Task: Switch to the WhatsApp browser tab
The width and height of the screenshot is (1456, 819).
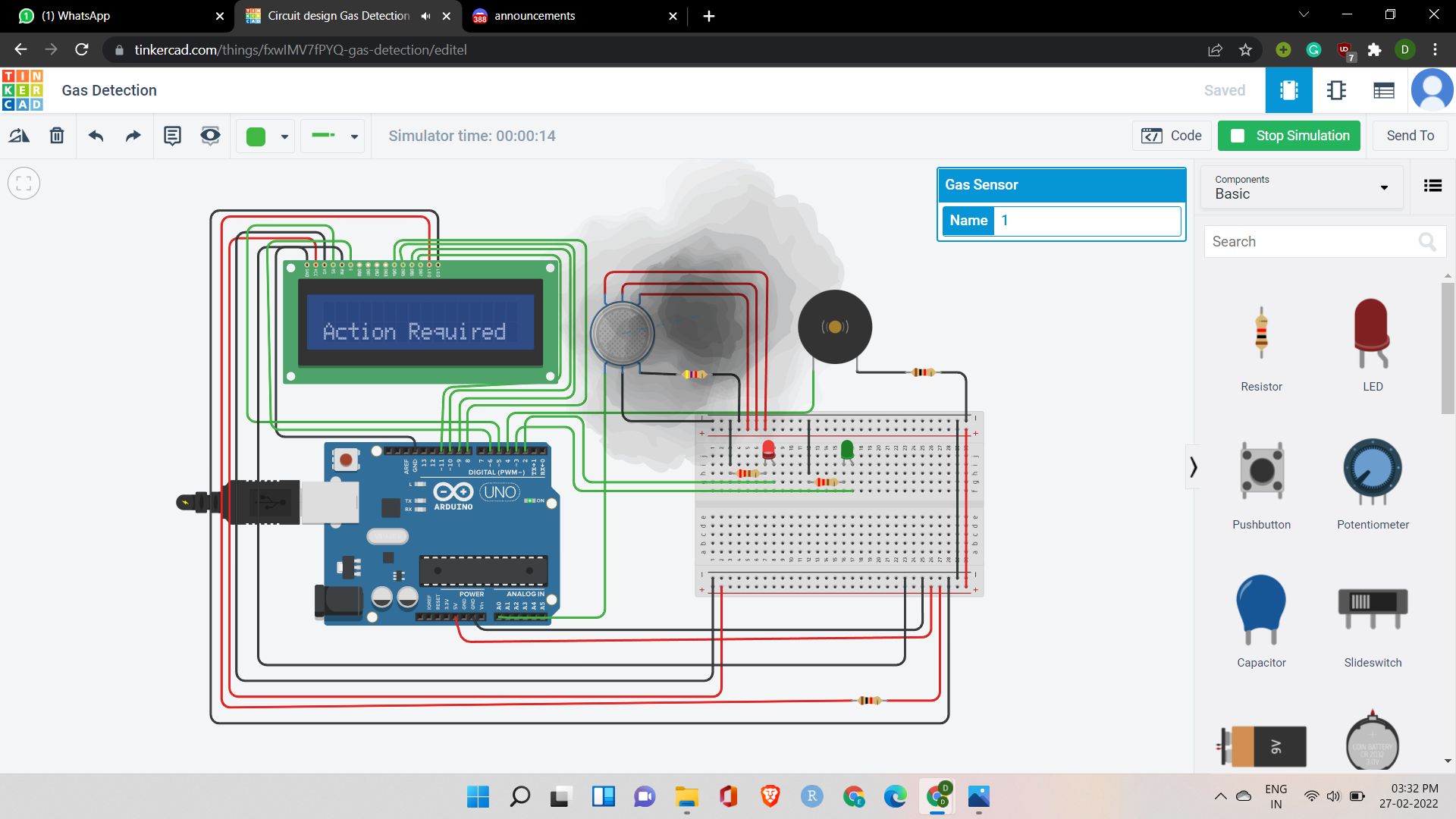Action: [x=76, y=16]
